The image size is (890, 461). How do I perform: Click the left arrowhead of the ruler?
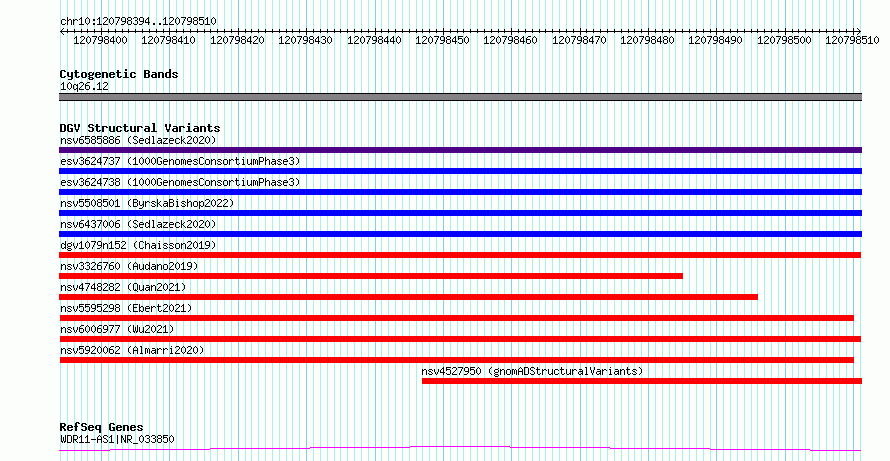coord(62,32)
